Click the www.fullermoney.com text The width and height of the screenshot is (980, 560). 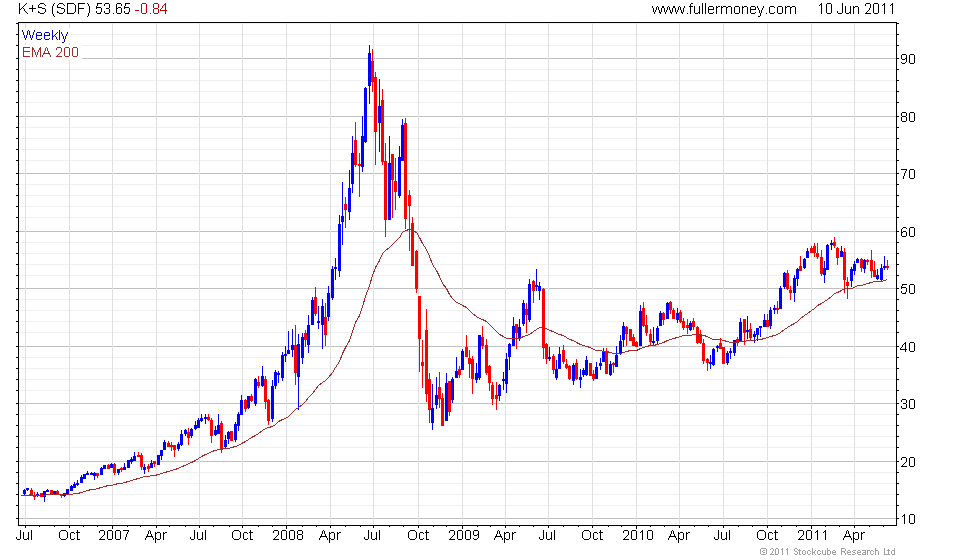pos(724,9)
